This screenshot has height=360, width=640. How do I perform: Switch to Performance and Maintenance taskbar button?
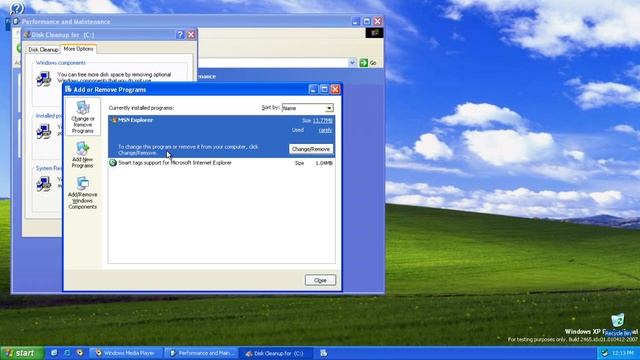[201, 353]
